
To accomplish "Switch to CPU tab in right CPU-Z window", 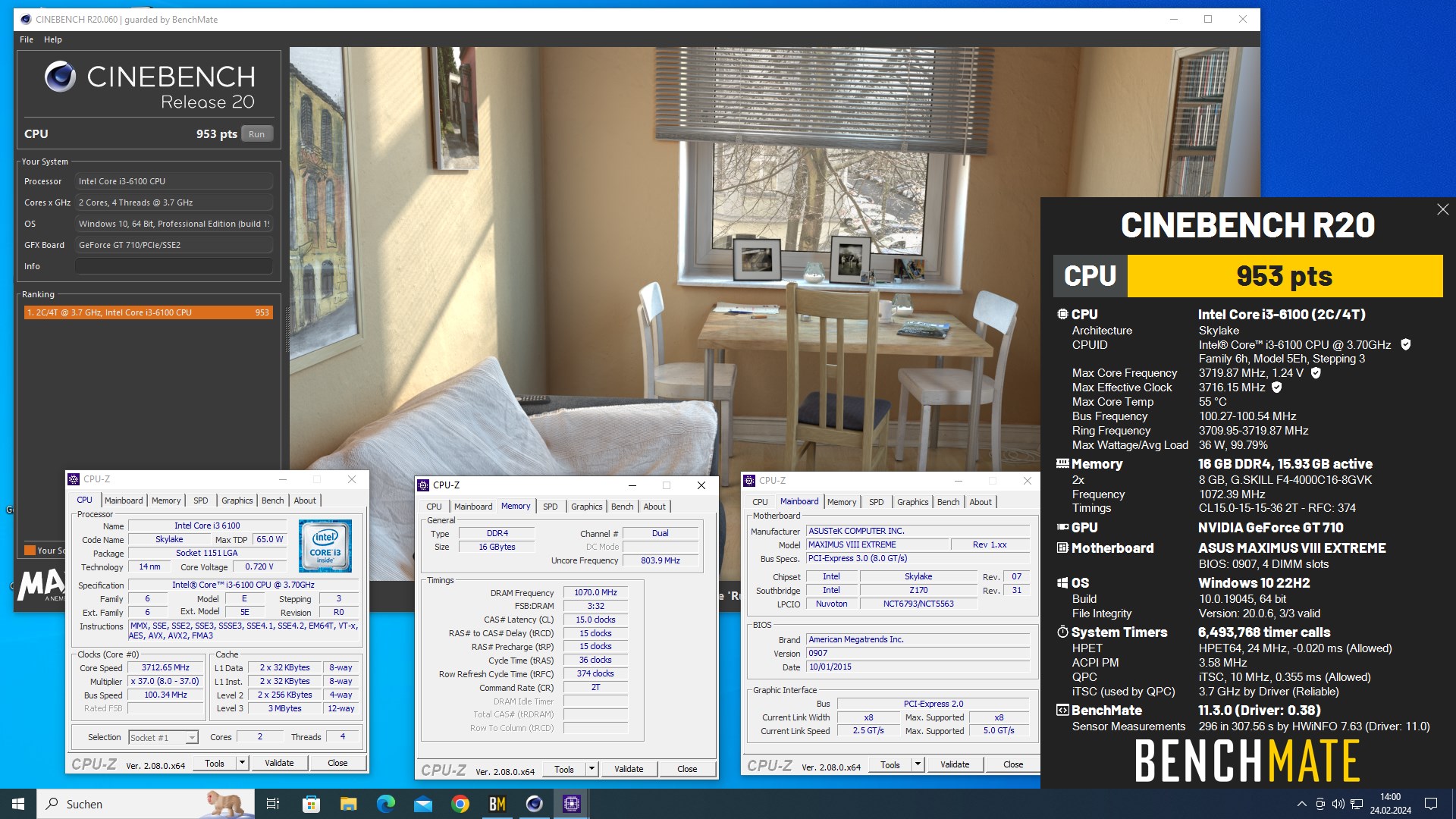I will coord(760,502).
